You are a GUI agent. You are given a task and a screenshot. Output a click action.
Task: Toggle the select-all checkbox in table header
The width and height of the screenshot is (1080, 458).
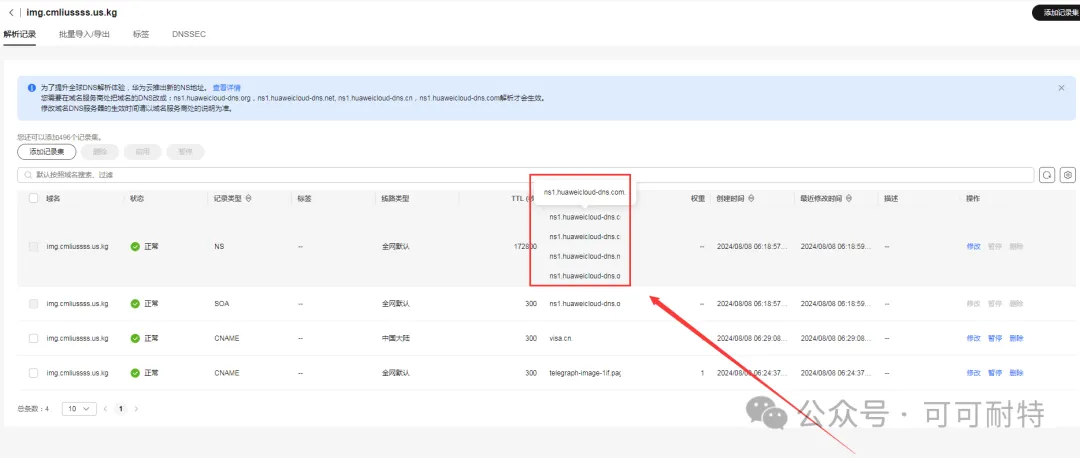(x=33, y=198)
